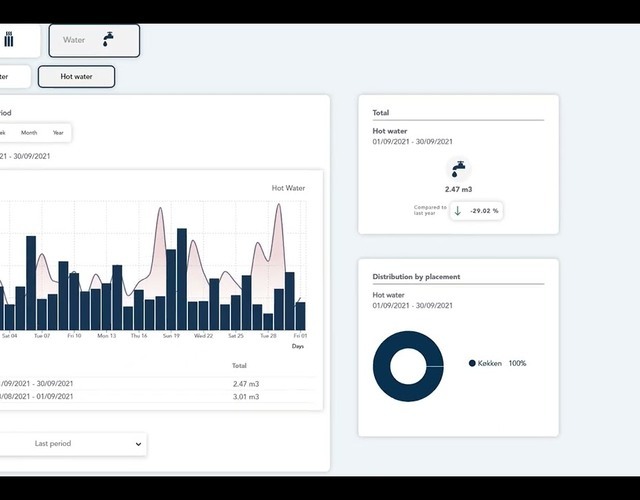Click the chevron on Last period selector

138,443
